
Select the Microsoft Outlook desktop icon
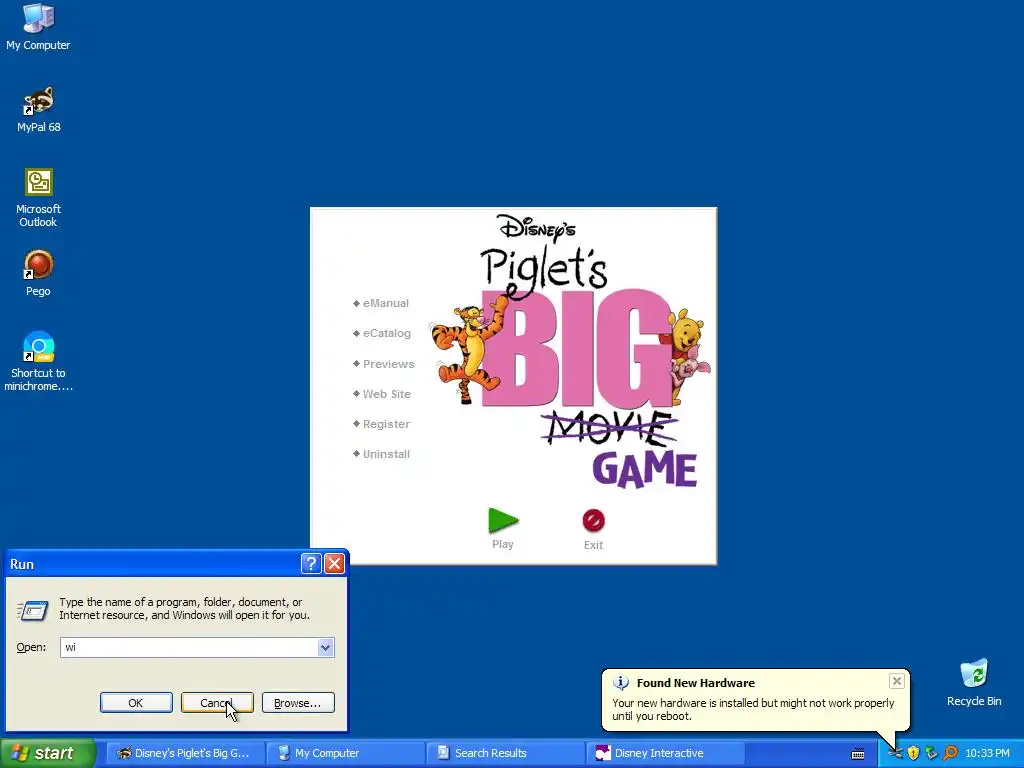click(38, 197)
